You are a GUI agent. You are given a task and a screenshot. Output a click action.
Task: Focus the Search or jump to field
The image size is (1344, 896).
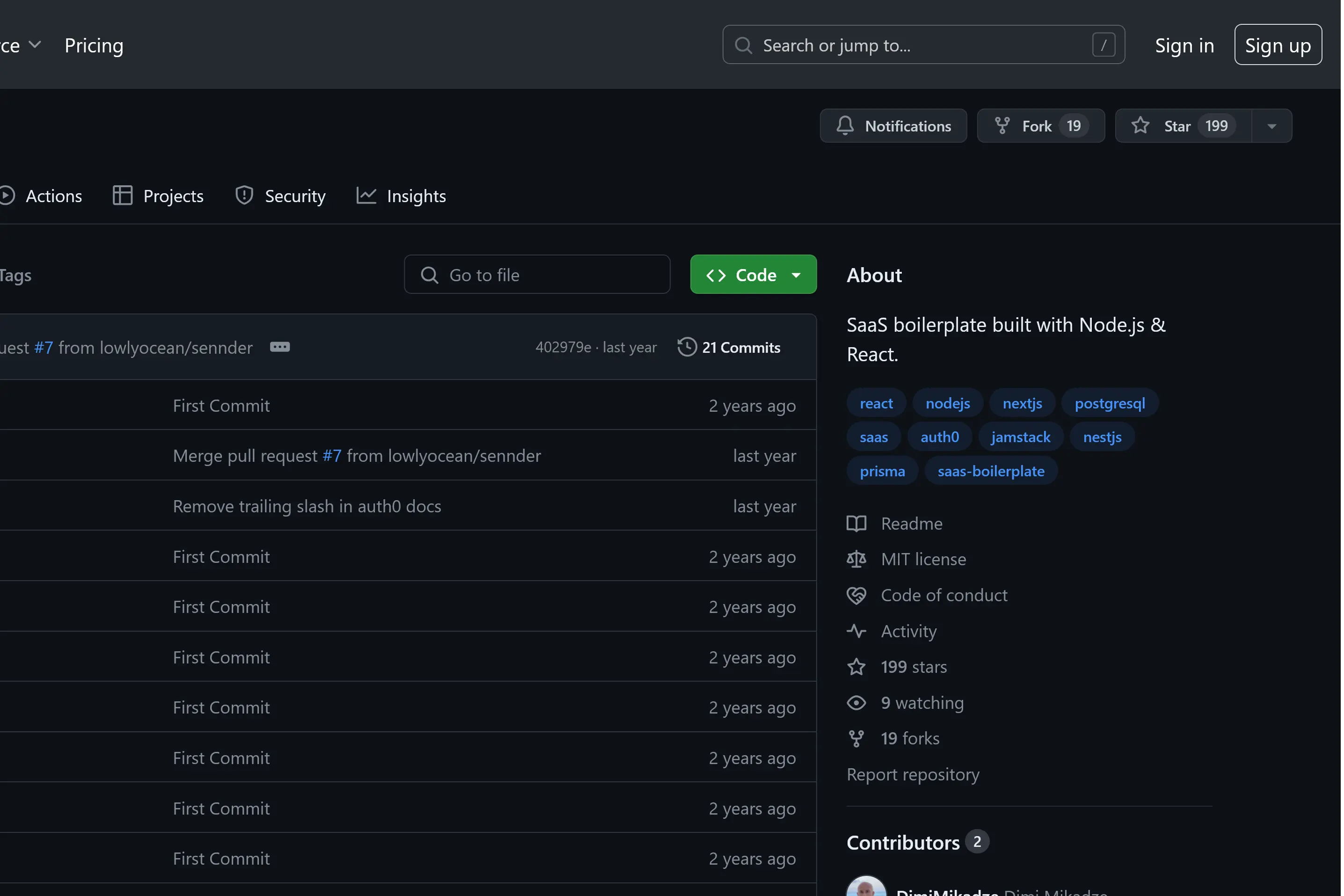[x=914, y=45]
